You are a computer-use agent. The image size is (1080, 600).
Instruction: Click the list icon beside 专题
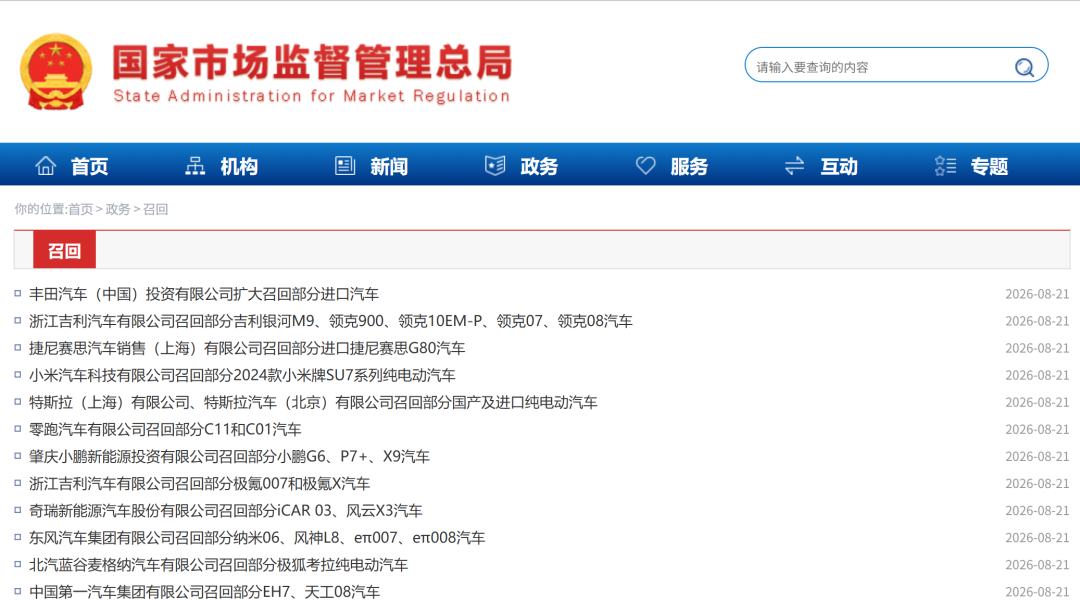pos(945,165)
